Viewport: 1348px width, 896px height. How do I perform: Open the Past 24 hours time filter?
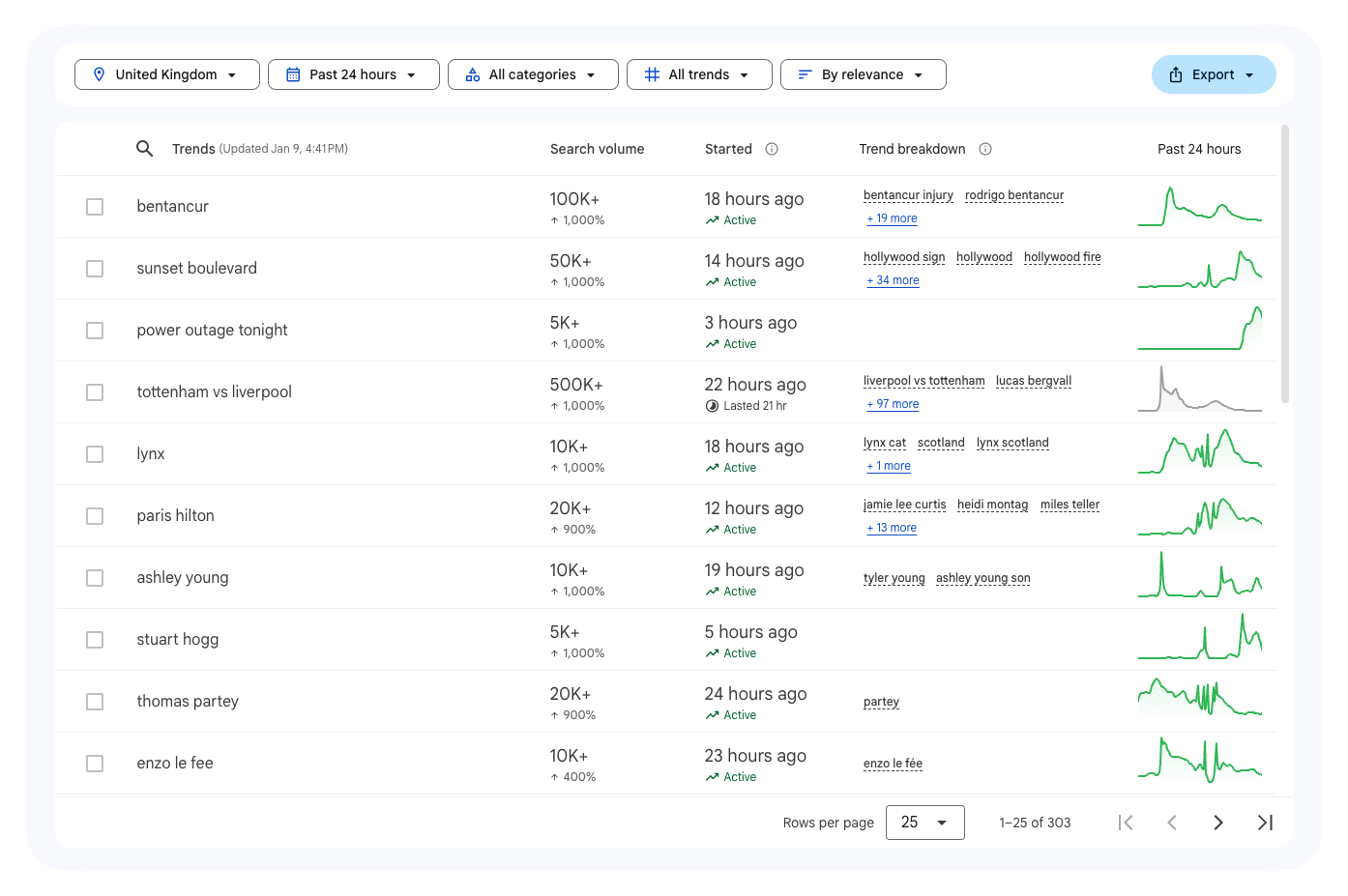coord(354,74)
